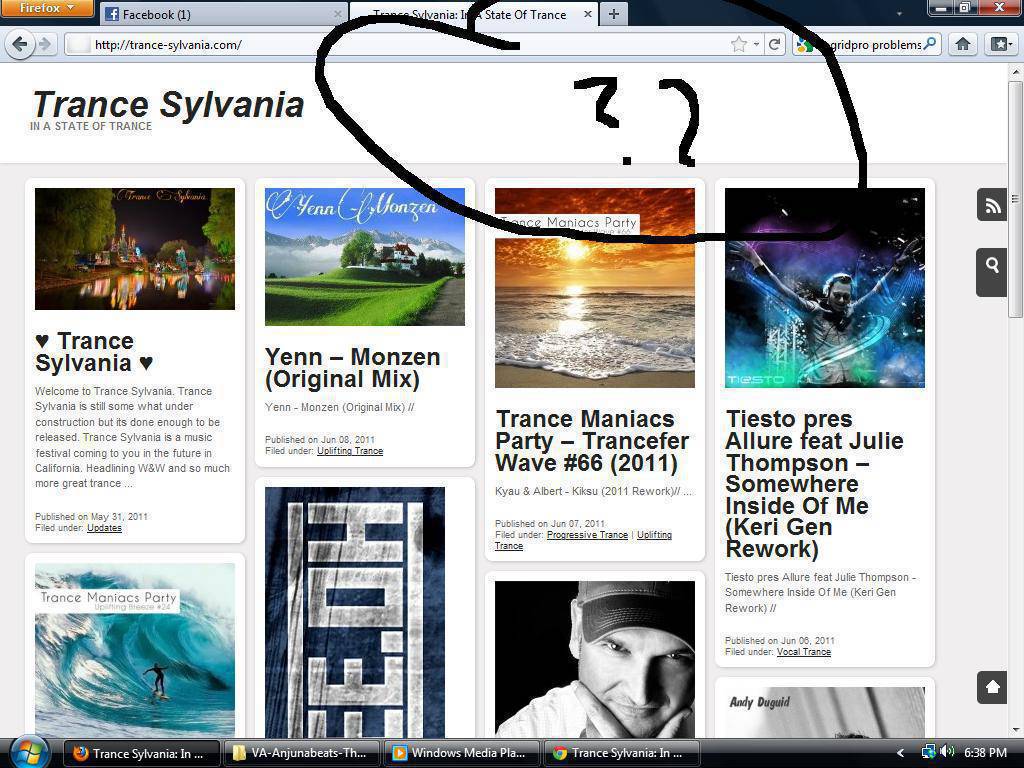Click 'Published on Jun 08, 2011' text
The height and width of the screenshot is (768, 1024).
click(320, 440)
